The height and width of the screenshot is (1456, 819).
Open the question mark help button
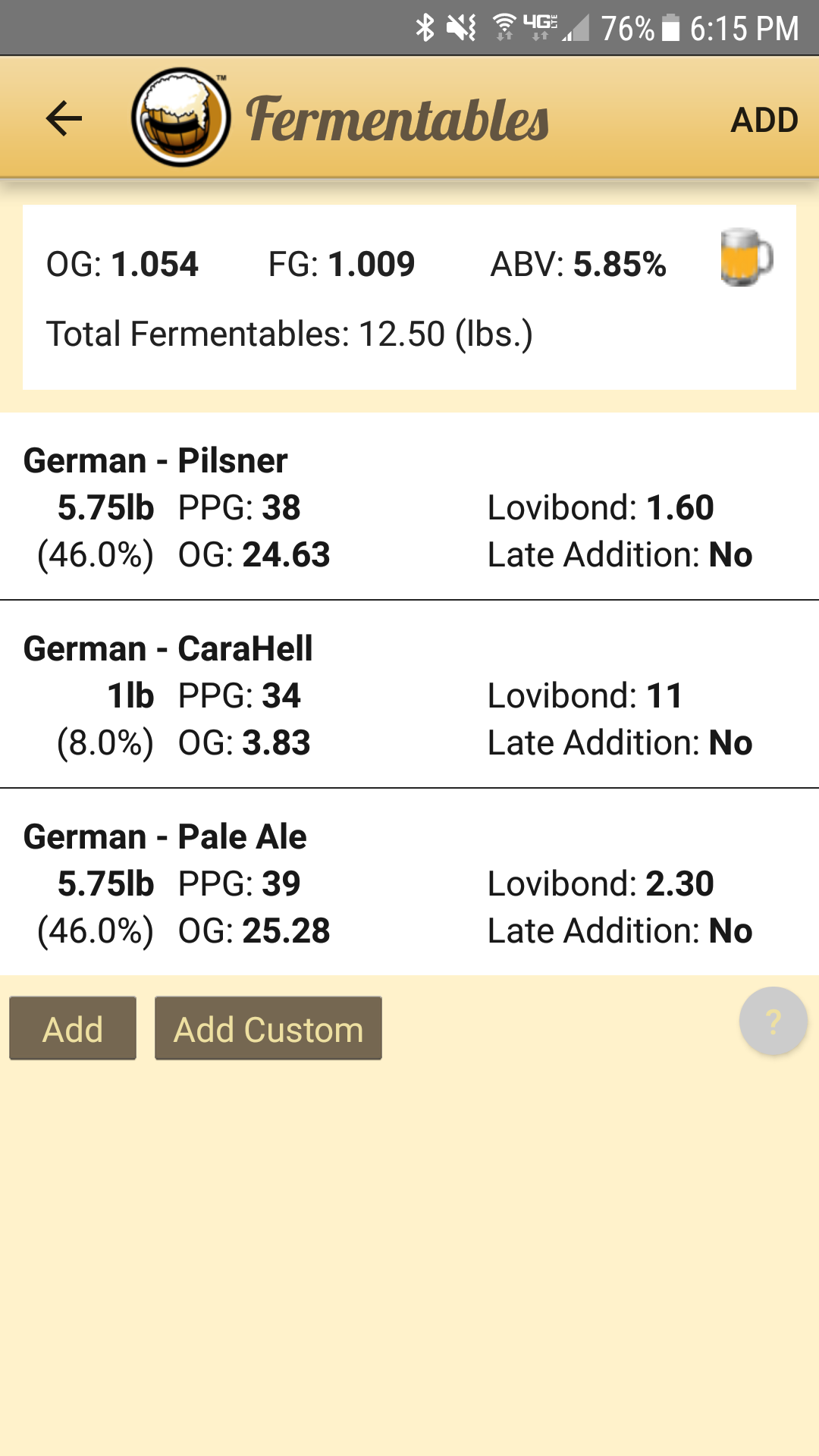(x=773, y=1021)
